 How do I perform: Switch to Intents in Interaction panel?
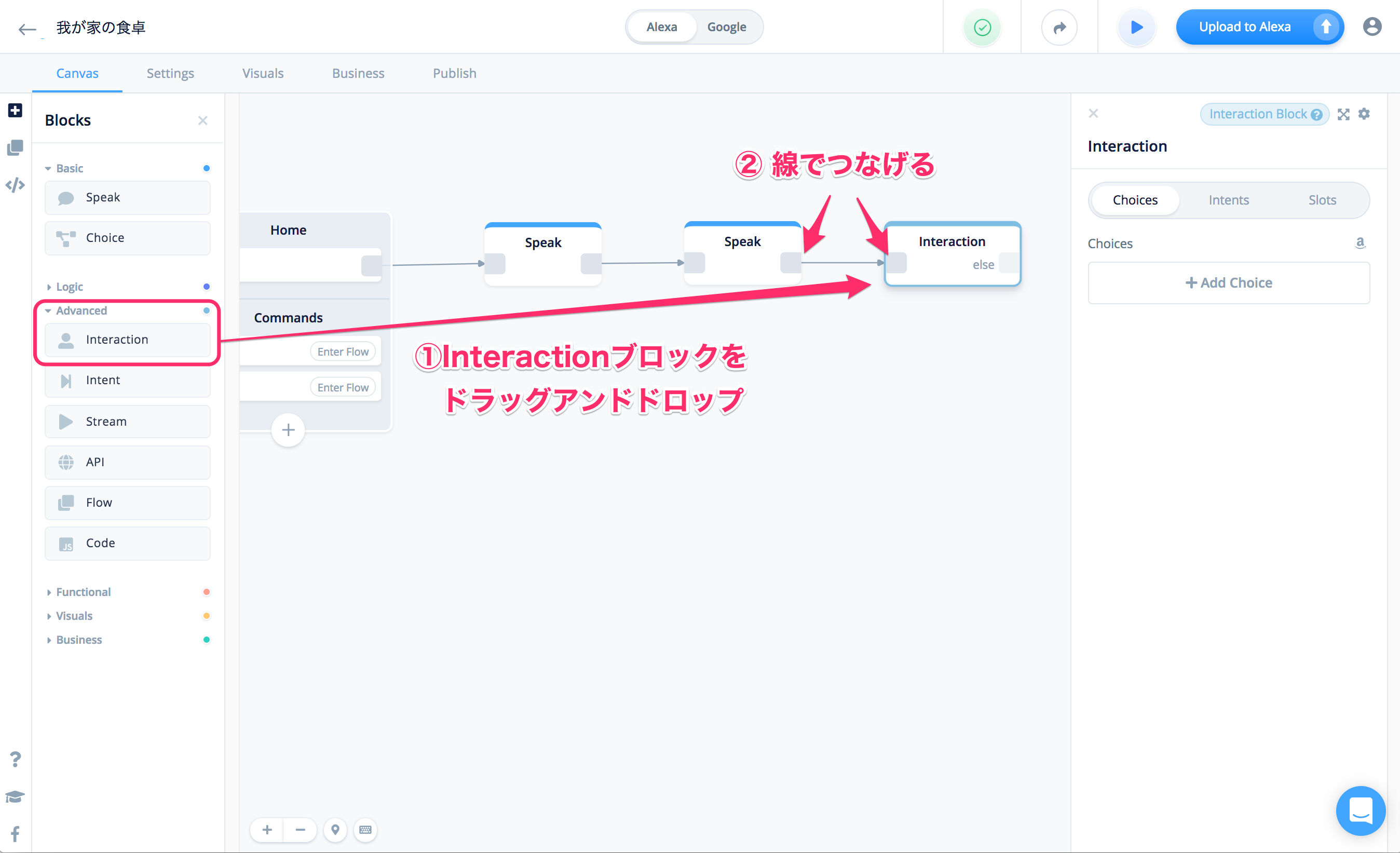(x=1228, y=200)
